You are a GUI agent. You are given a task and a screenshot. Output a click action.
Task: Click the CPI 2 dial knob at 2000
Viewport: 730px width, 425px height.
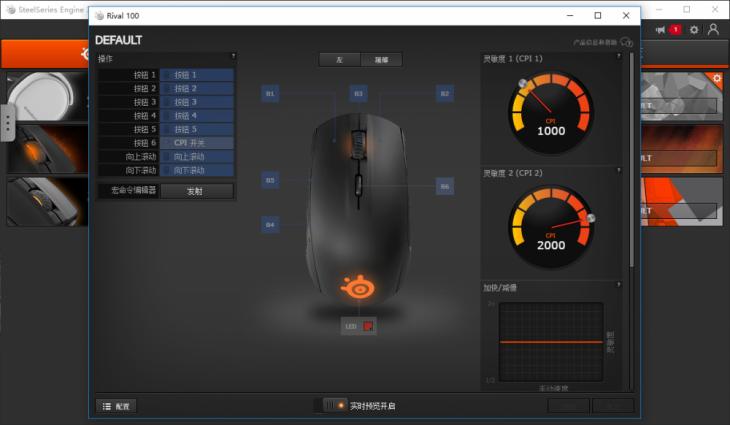point(590,218)
